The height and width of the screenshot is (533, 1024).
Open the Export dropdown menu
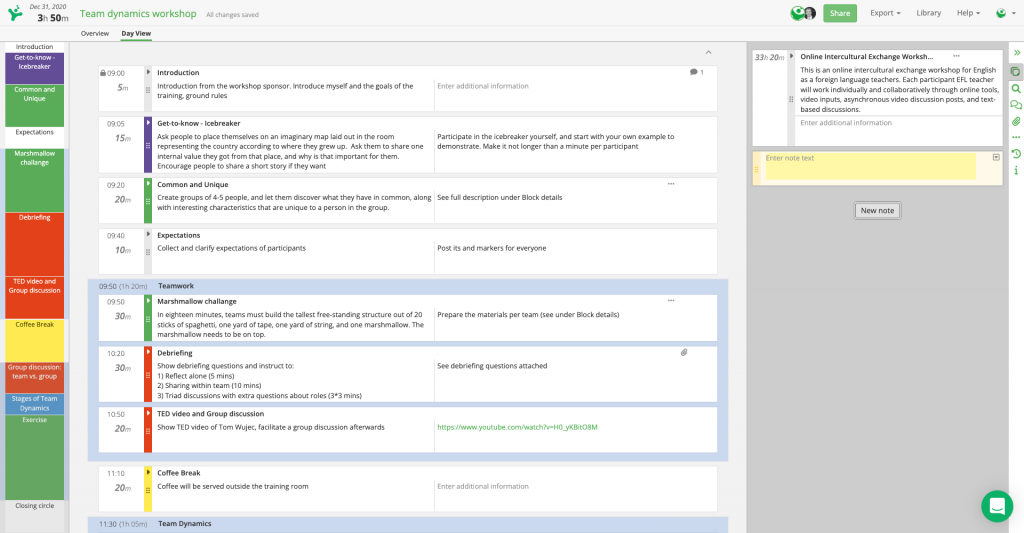click(x=885, y=13)
